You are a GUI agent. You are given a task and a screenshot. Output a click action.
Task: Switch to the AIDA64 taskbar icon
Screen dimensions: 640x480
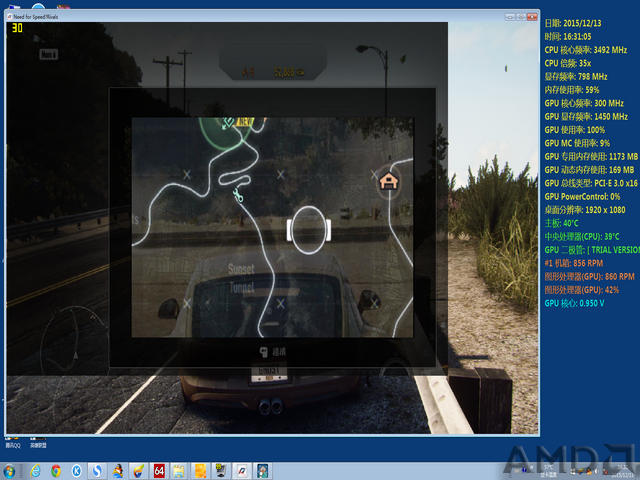tap(159, 471)
